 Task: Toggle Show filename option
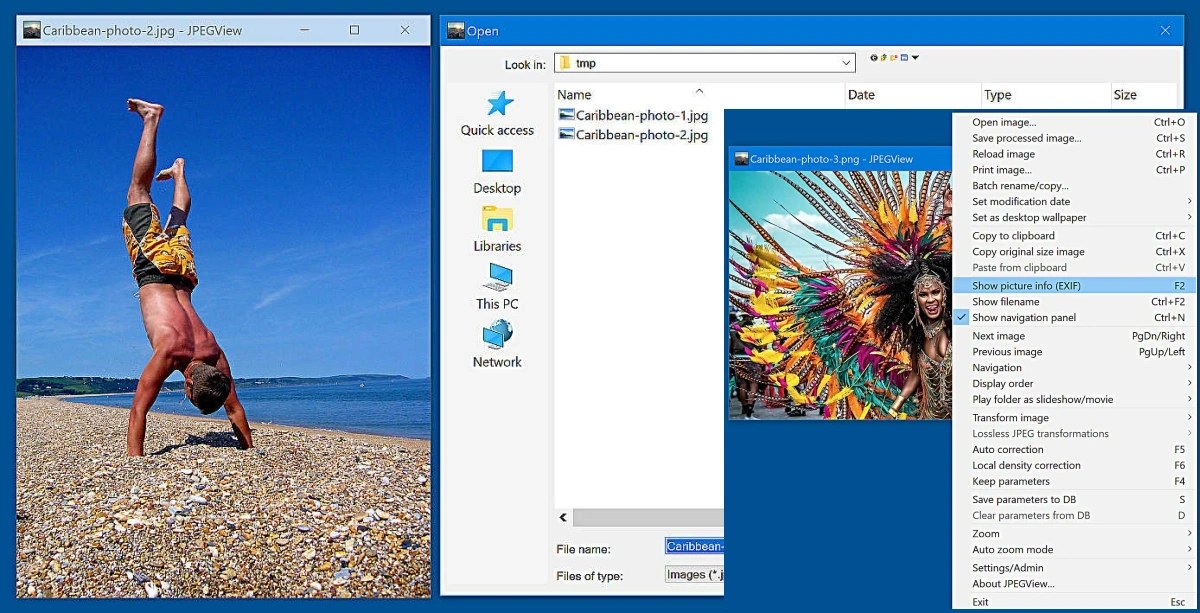pos(1005,302)
